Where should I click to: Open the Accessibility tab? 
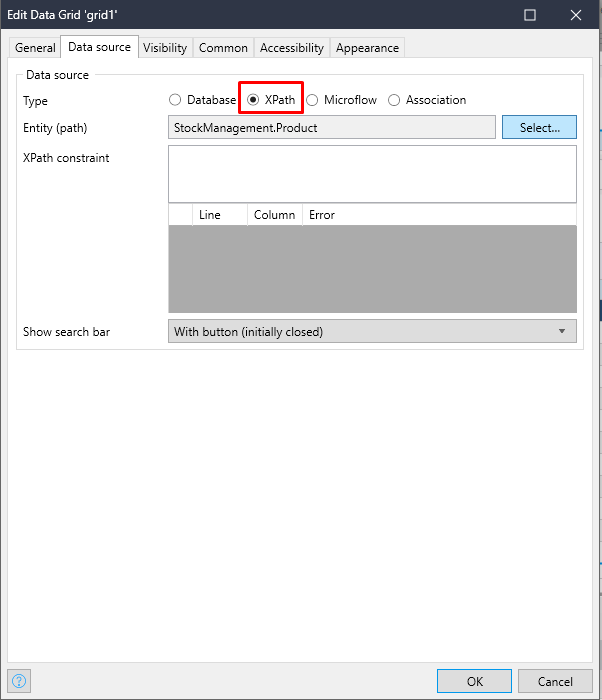(292, 48)
